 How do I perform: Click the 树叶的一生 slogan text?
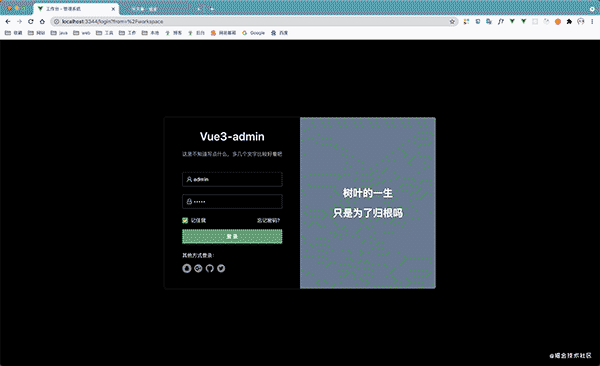[368, 193]
